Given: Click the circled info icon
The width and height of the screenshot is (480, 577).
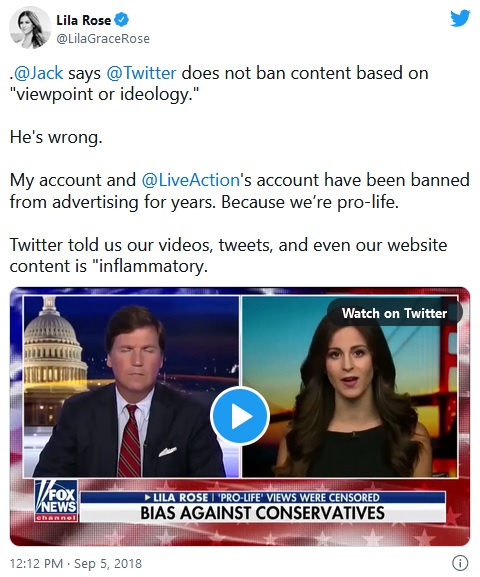Looking at the screenshot, I should 460,563.
